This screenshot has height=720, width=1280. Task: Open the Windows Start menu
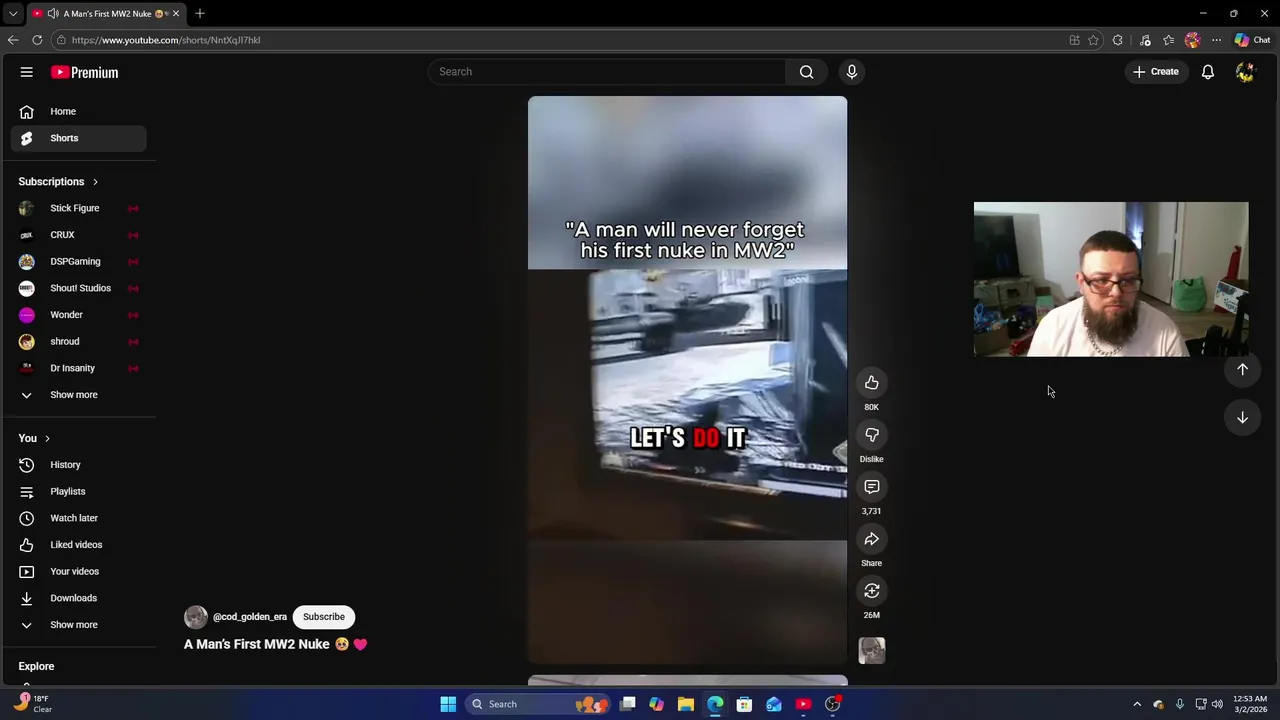pos(448,704)
